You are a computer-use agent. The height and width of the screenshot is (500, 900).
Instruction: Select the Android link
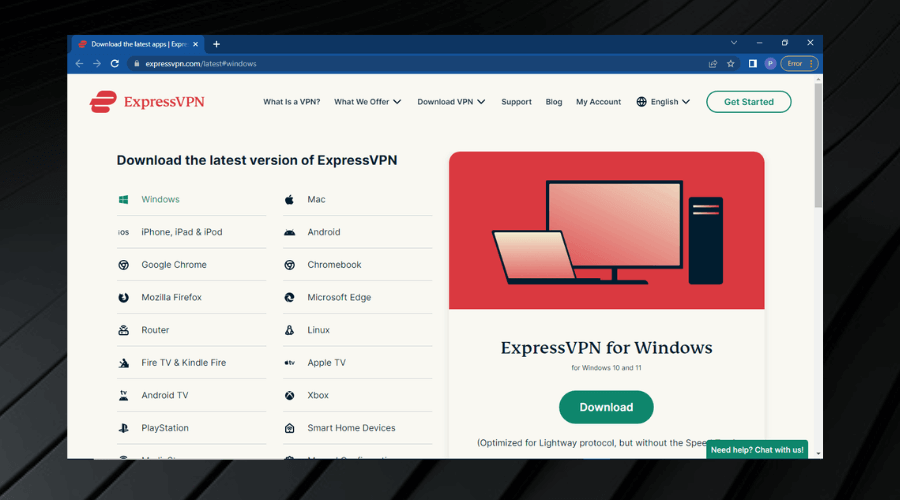(324, 232)
